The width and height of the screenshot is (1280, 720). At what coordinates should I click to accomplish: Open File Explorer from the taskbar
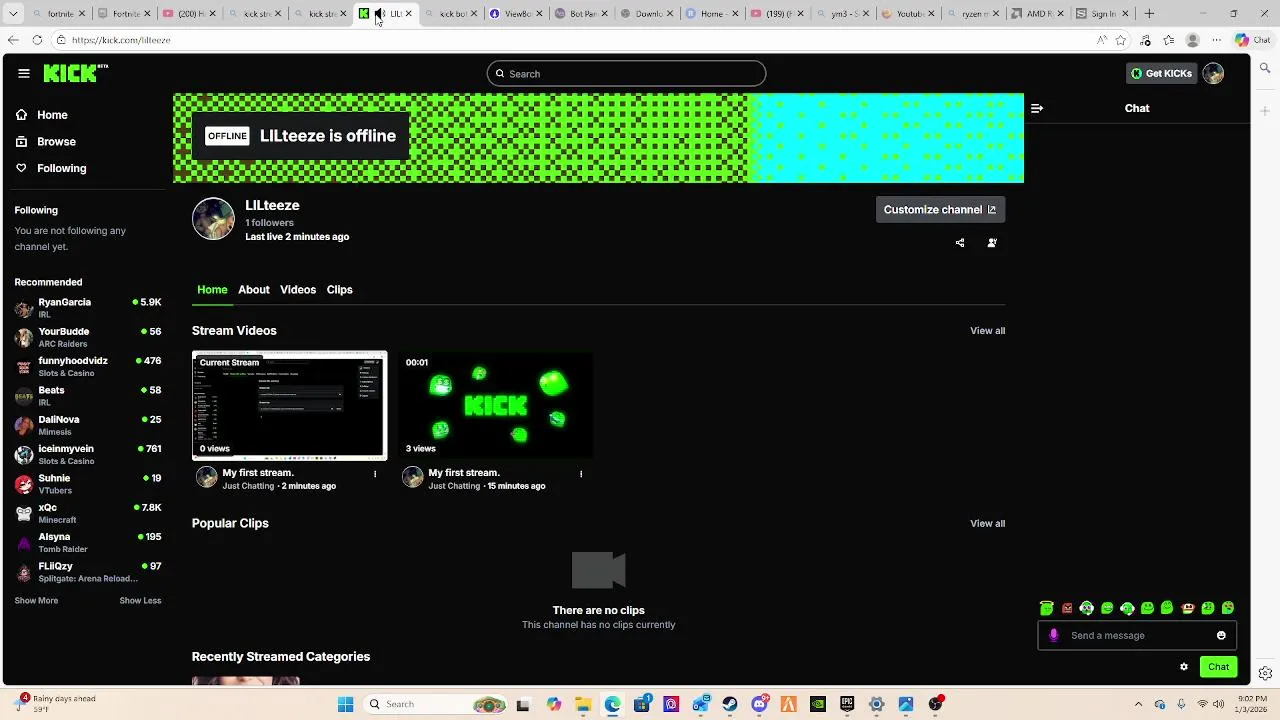[583, 705]
